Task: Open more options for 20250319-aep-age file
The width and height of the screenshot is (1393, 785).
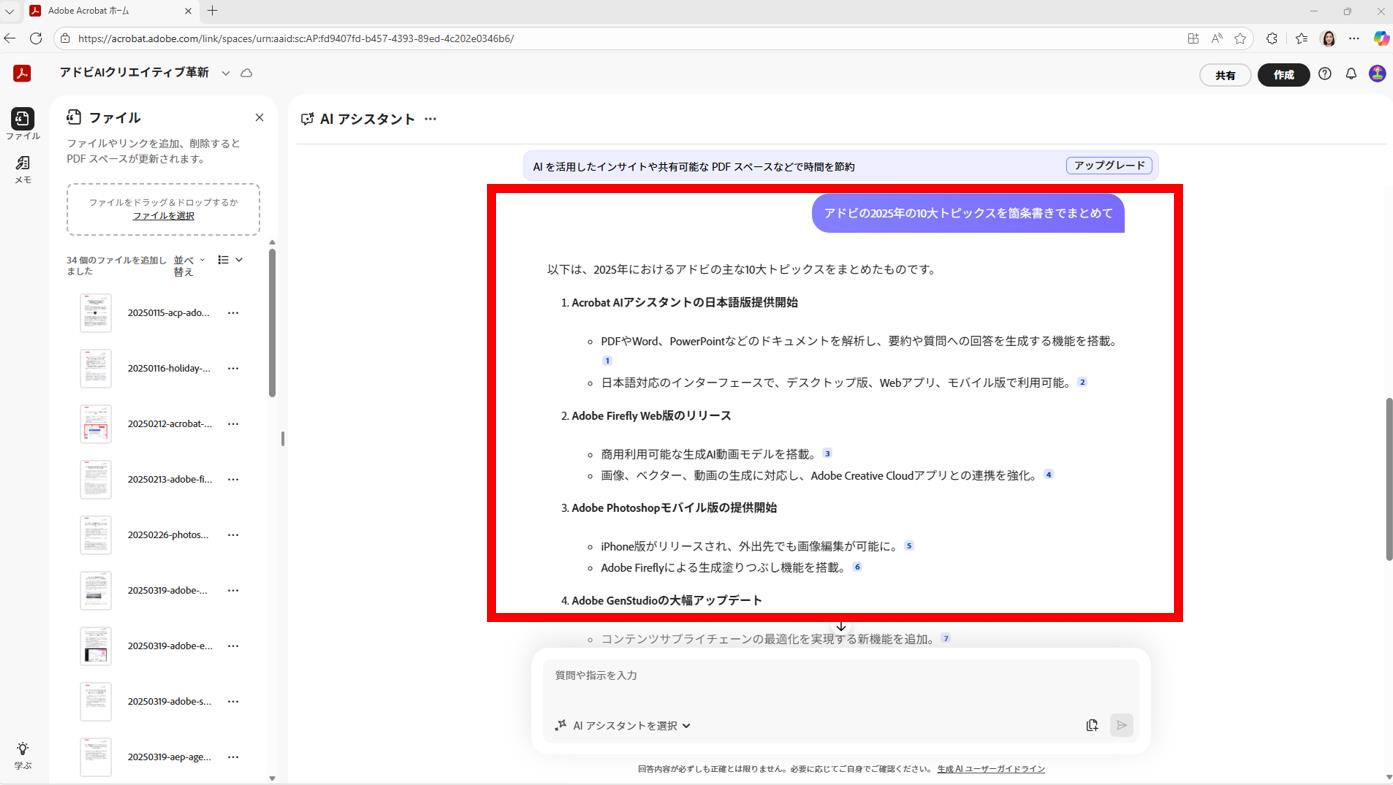Action: tap(233, 757)
